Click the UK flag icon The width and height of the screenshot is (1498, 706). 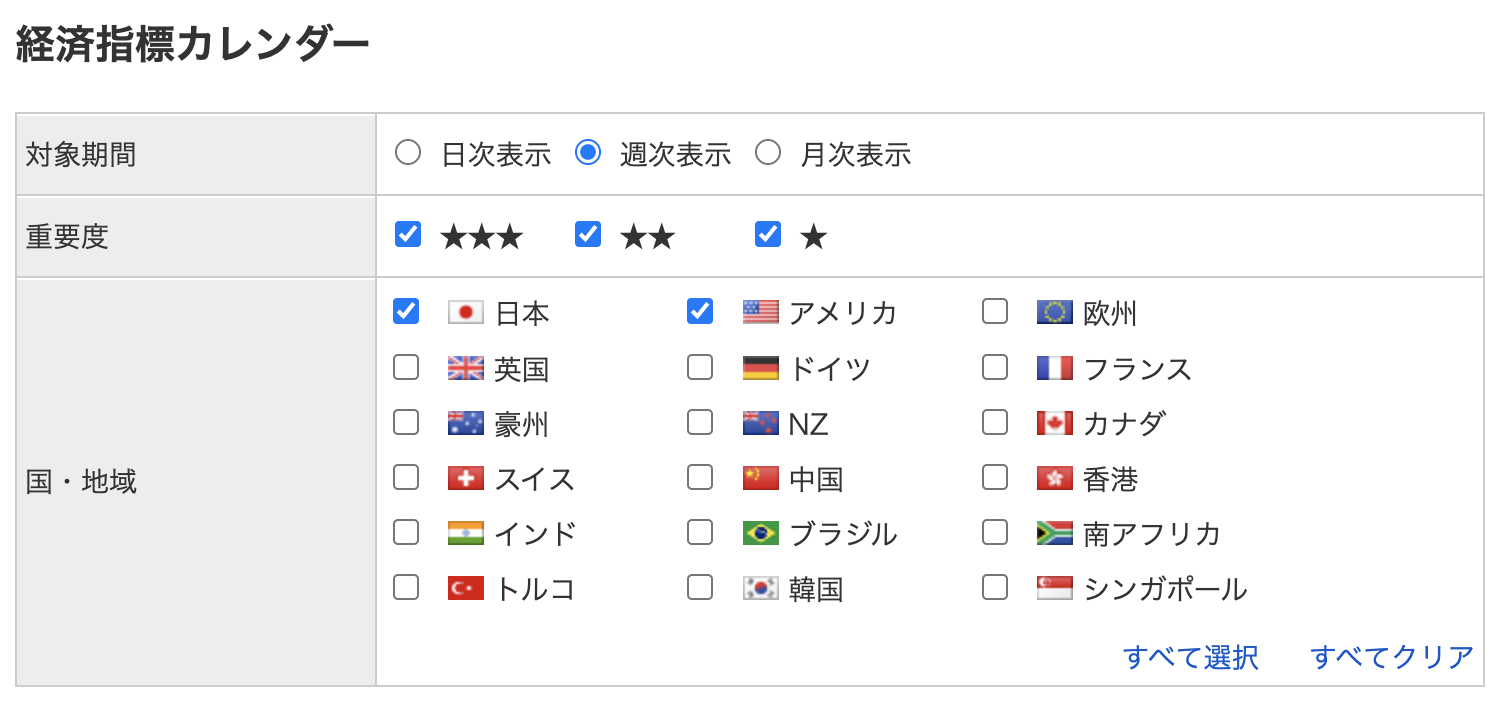(x=466, y=369)
